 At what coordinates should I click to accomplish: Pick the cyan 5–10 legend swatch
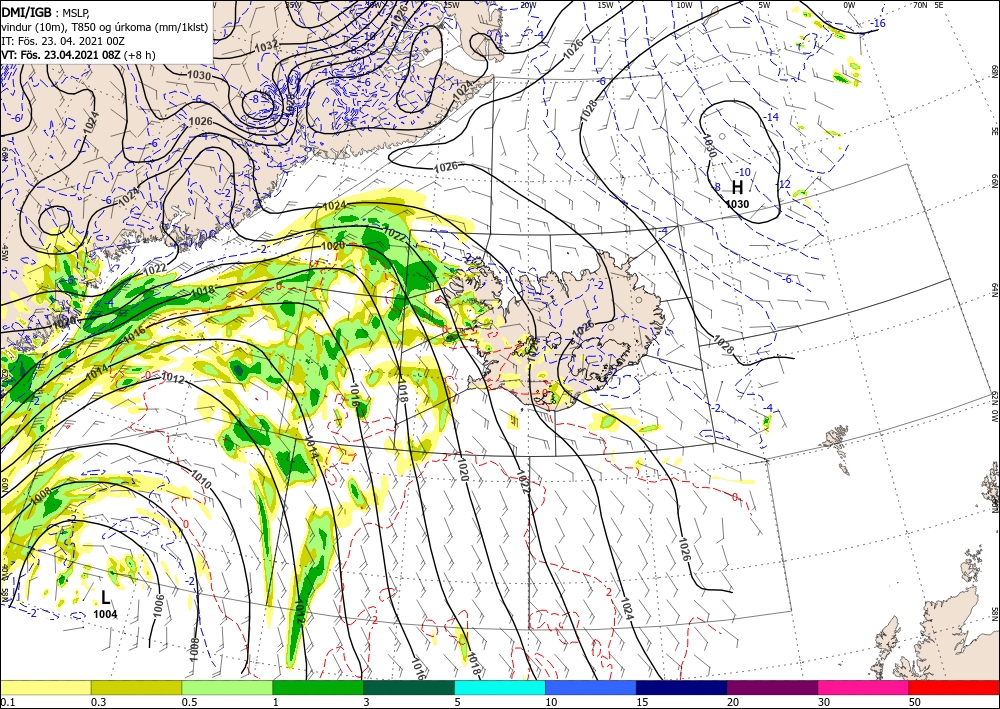click(500, 687)
